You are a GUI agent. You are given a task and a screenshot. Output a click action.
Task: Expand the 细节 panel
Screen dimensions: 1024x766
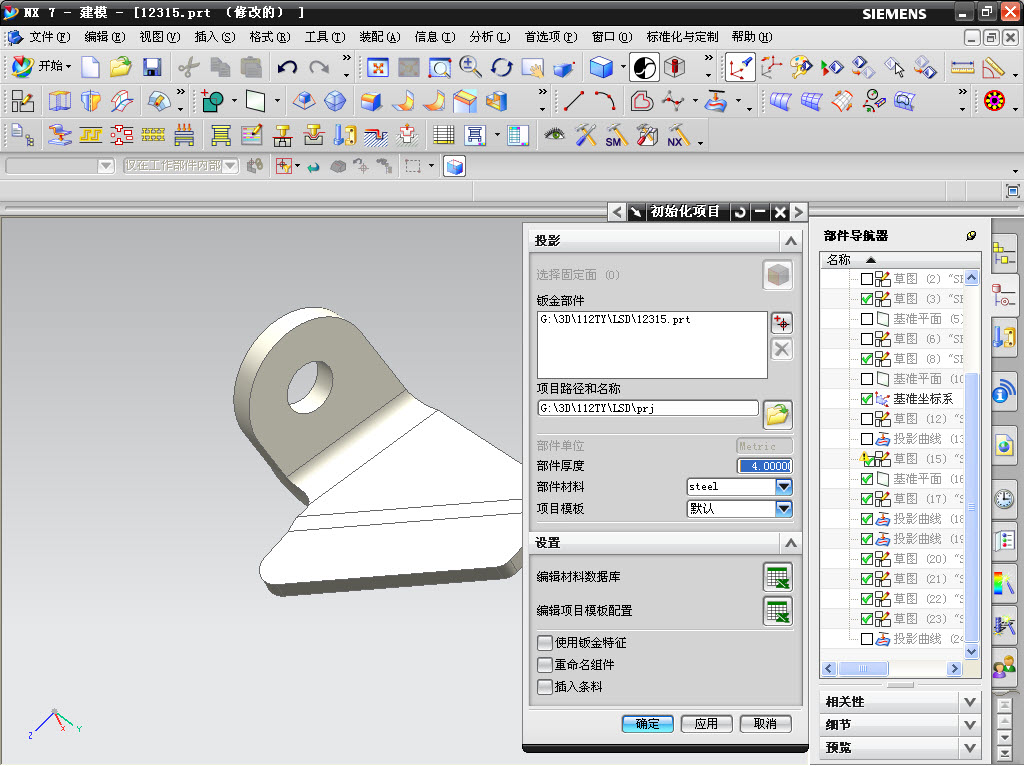pos(970,725)
